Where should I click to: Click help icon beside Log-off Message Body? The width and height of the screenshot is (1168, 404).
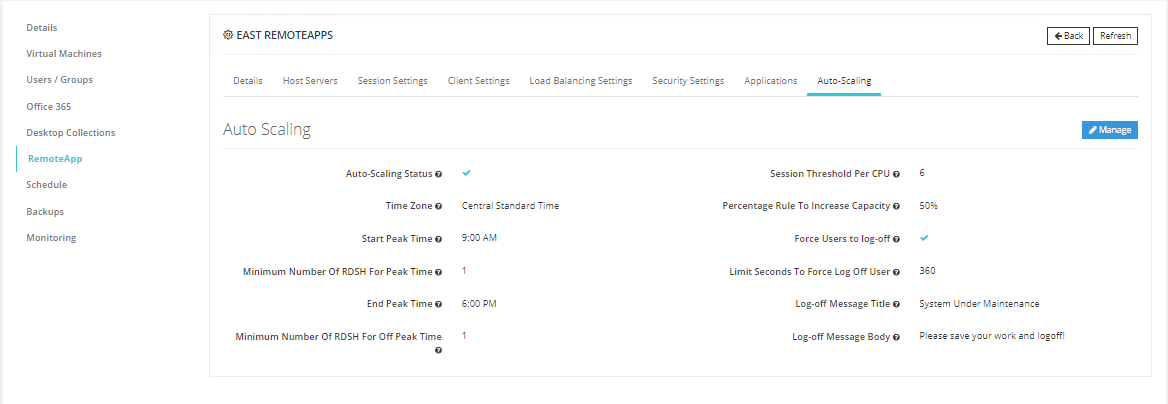pyautogui.click(x=896, y=338)
